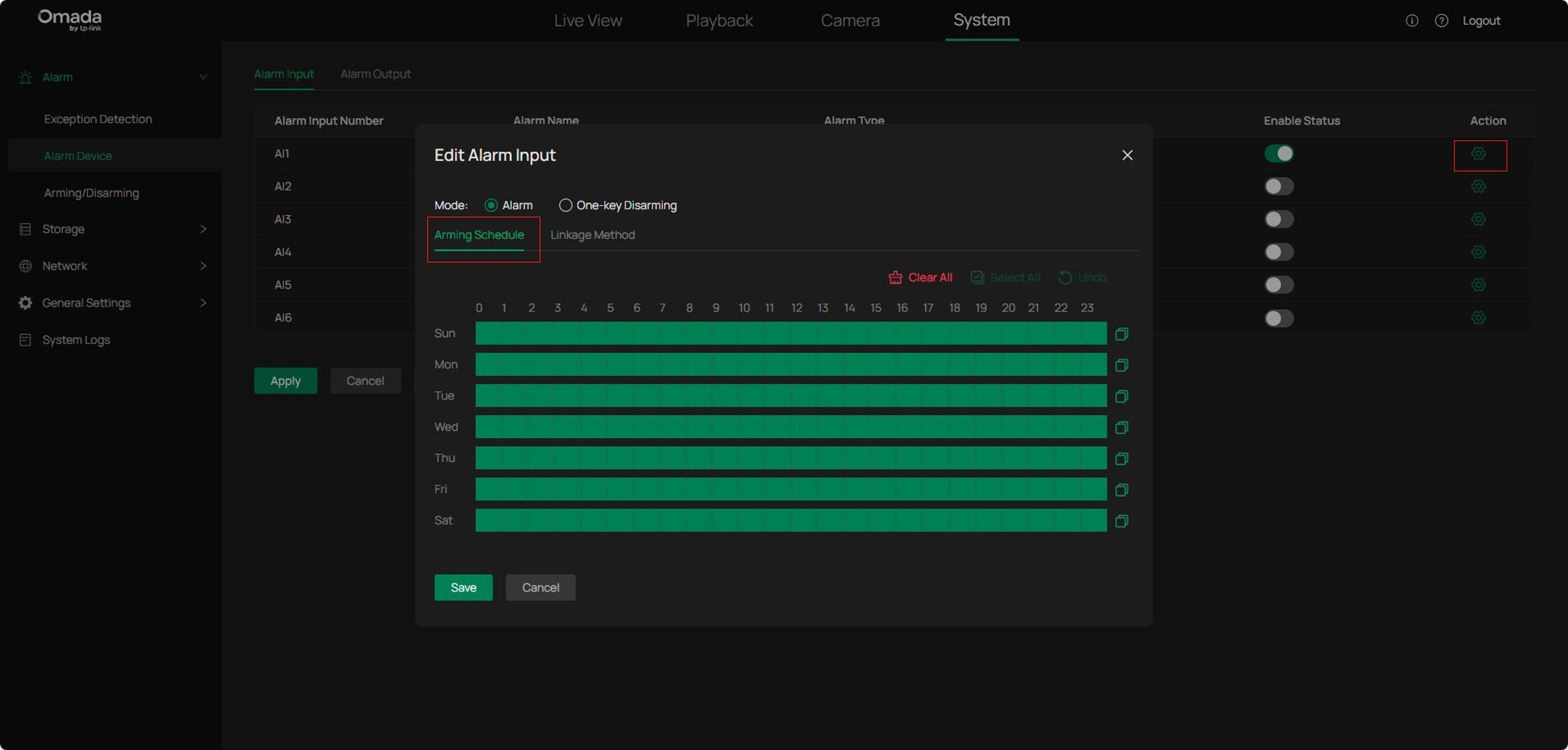
Task: Click Clear All schedule button
Action: [x=920, y=278]
